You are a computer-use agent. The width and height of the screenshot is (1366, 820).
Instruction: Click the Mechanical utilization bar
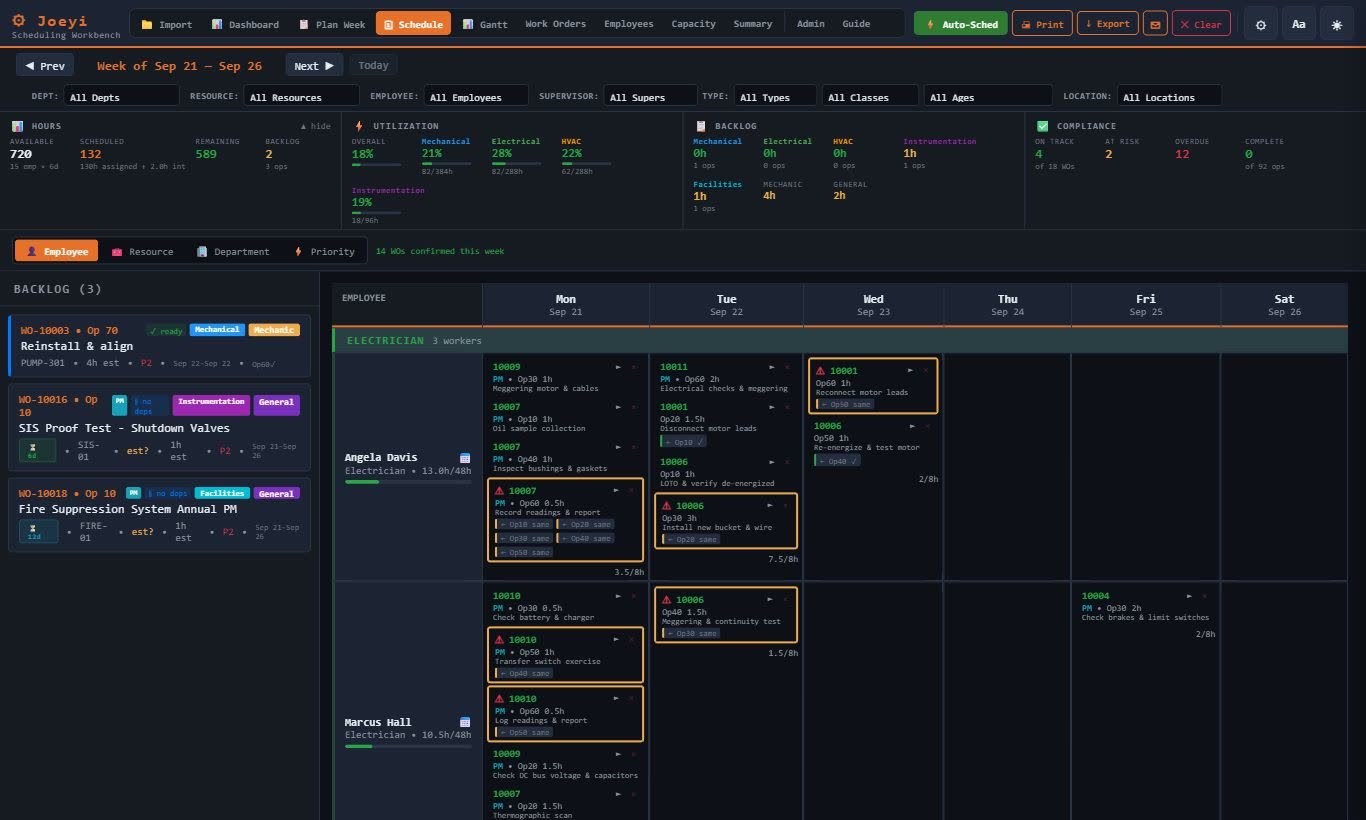(x=446, y=163)
